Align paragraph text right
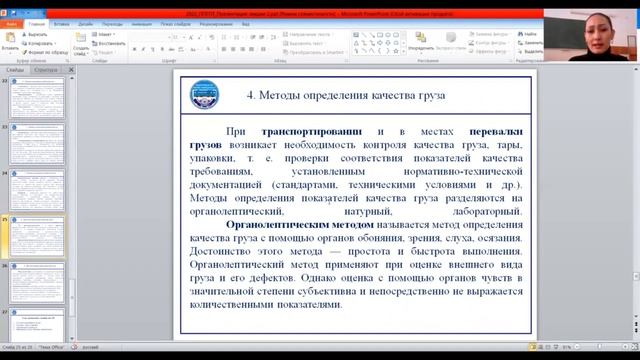The width and height of the screenshot is (640, 360). pos(242,49)
